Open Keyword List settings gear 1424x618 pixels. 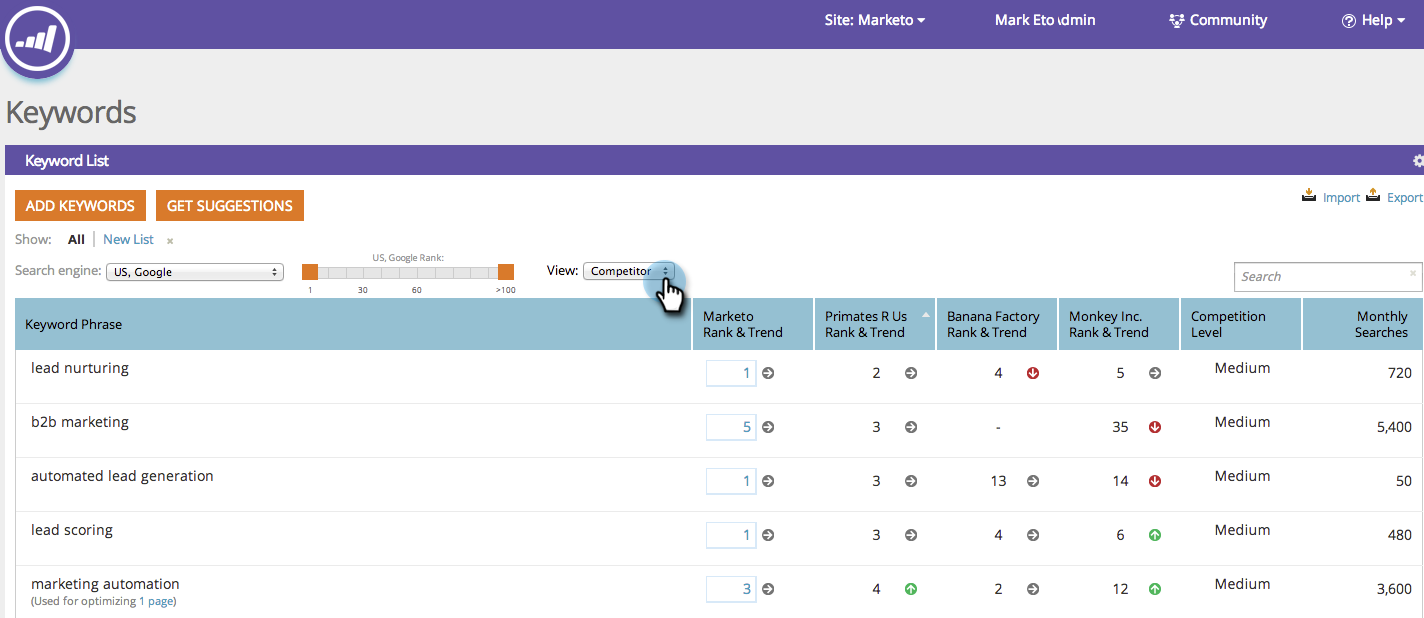tap(1417, 161)
